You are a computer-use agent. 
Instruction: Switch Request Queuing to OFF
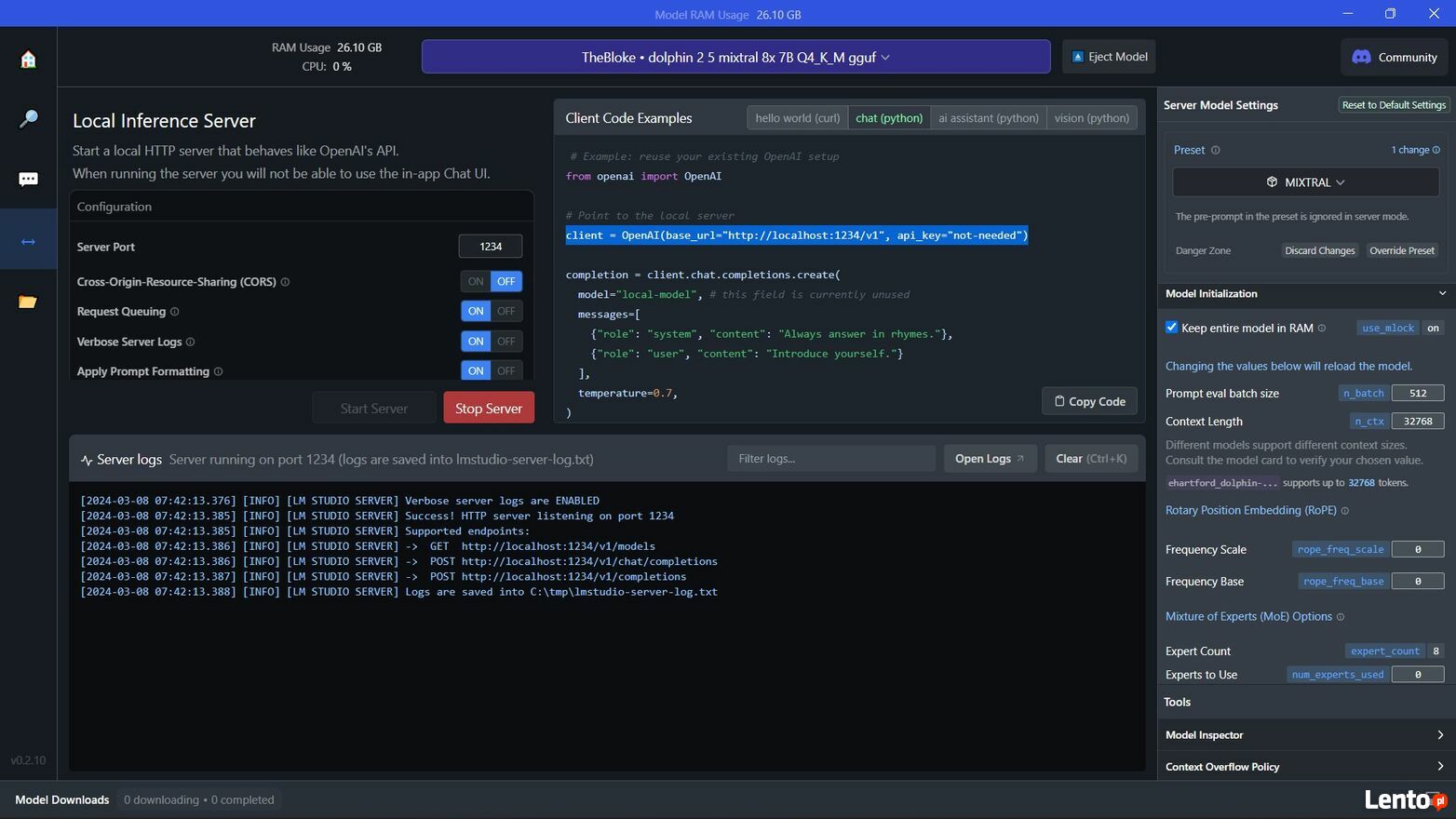[506, 311]
